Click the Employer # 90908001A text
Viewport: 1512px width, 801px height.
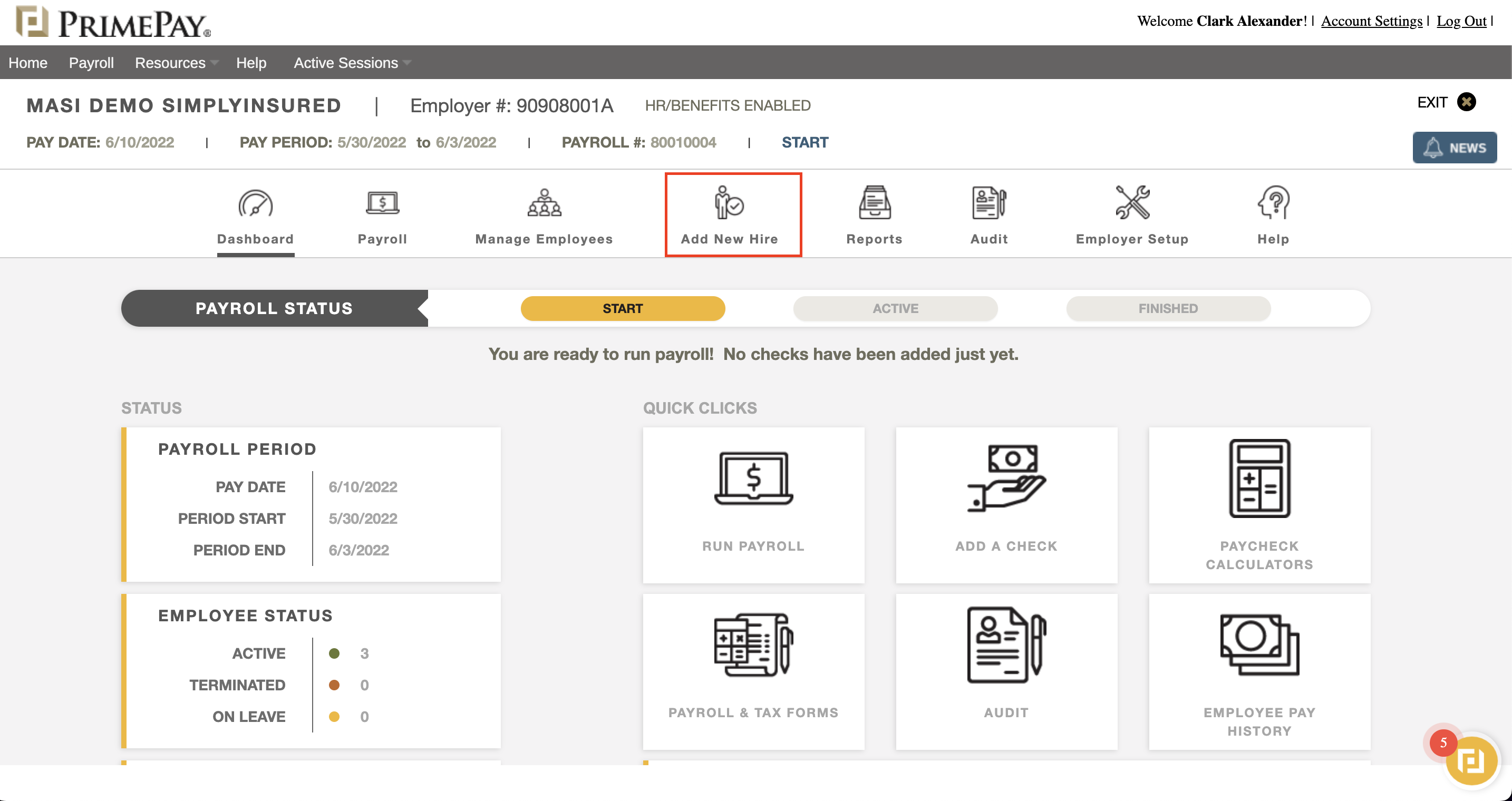click(x=511, y=105)
